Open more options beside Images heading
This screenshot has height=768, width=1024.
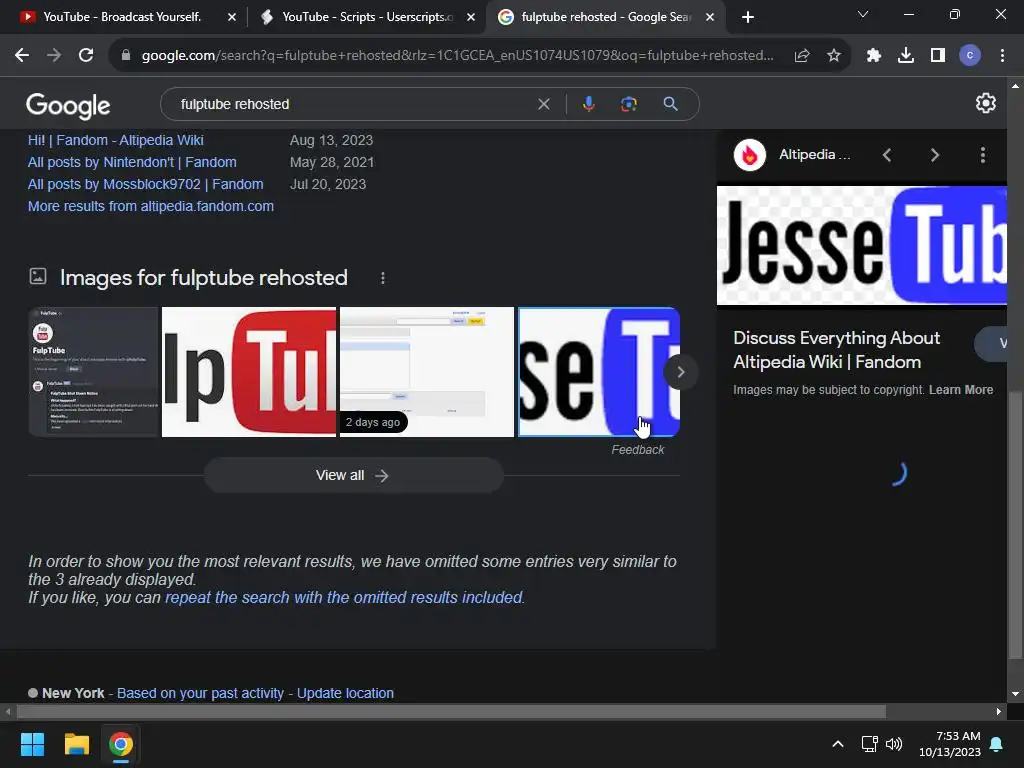click(x=383, y=278)
